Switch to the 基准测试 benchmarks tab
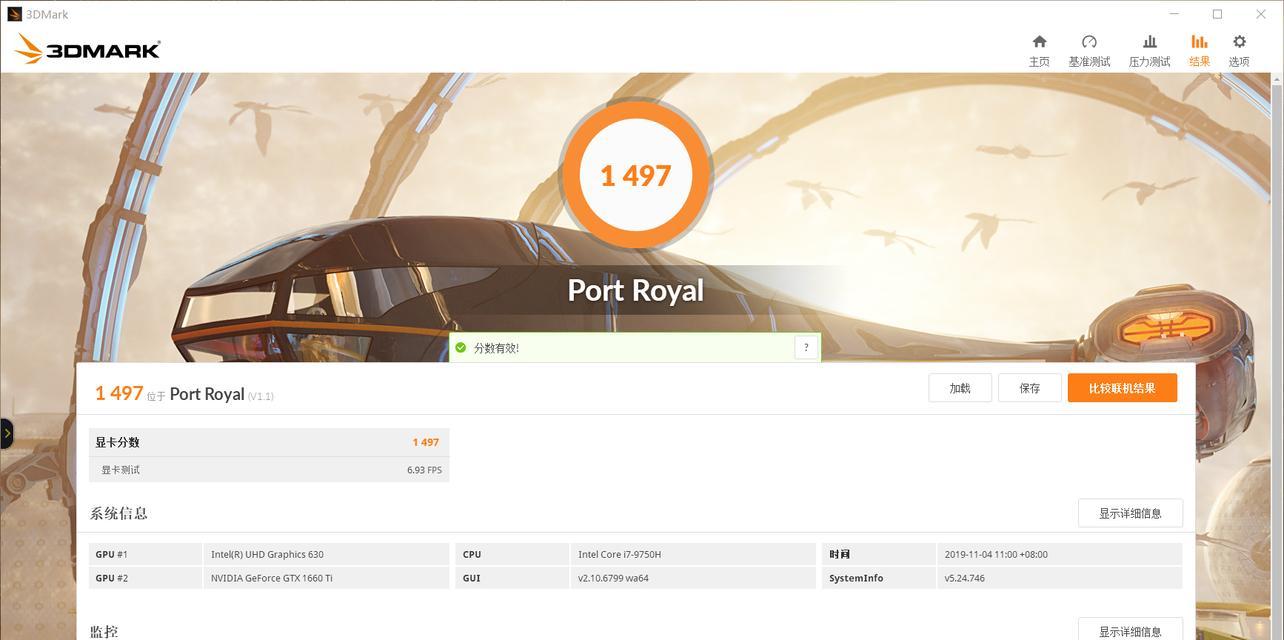Viewport: 1284px width, 640px height. click(x=1089, y=50)
